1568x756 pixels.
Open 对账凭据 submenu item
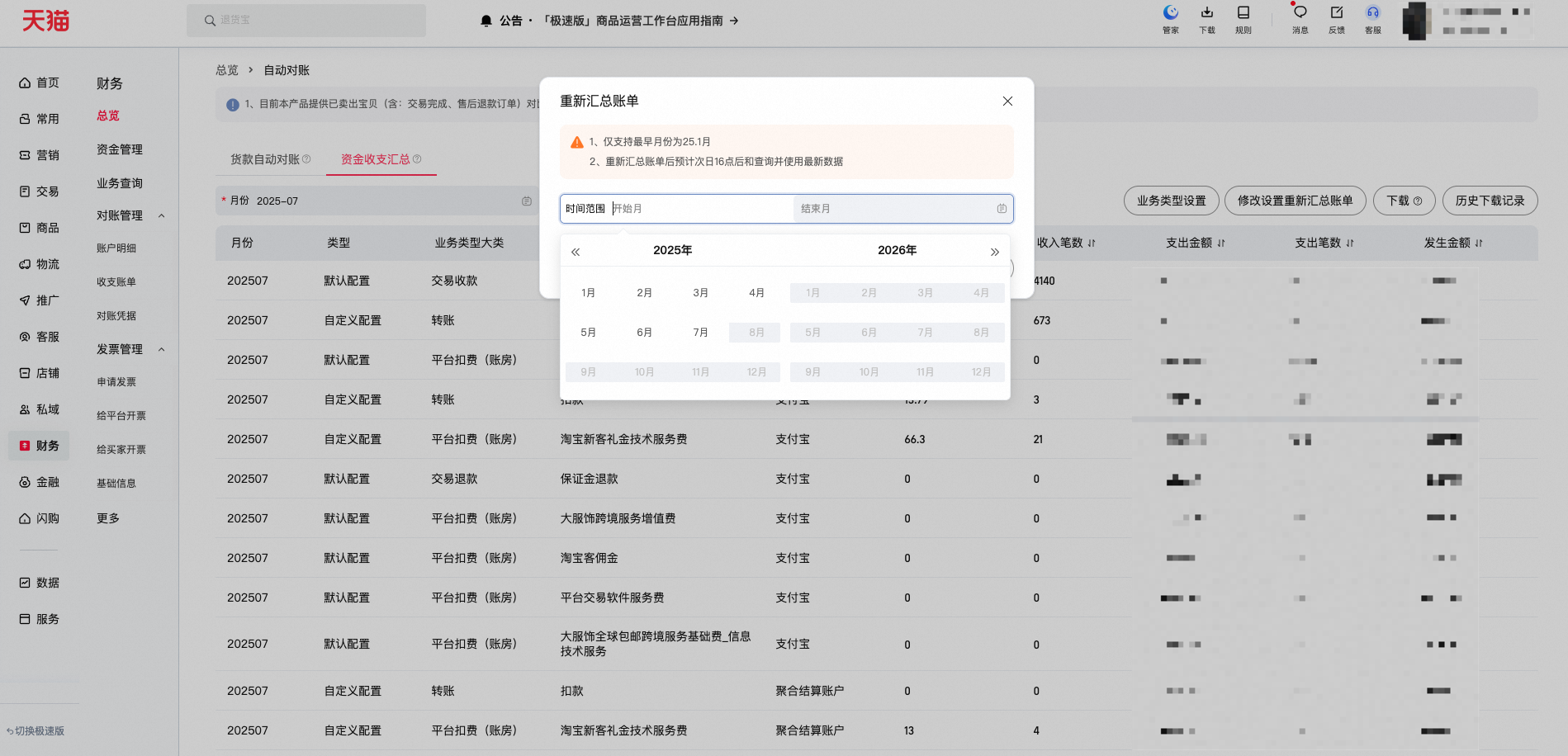[x=116, y=316]
